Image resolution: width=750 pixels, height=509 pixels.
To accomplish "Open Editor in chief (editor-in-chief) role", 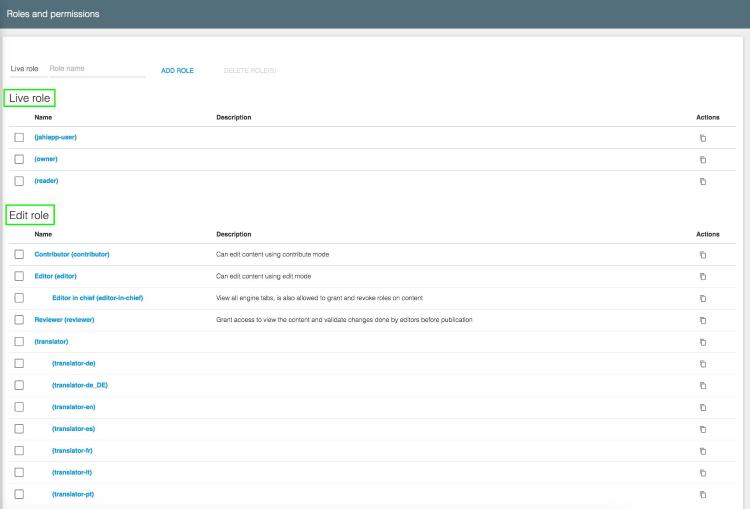I will 98,298.
